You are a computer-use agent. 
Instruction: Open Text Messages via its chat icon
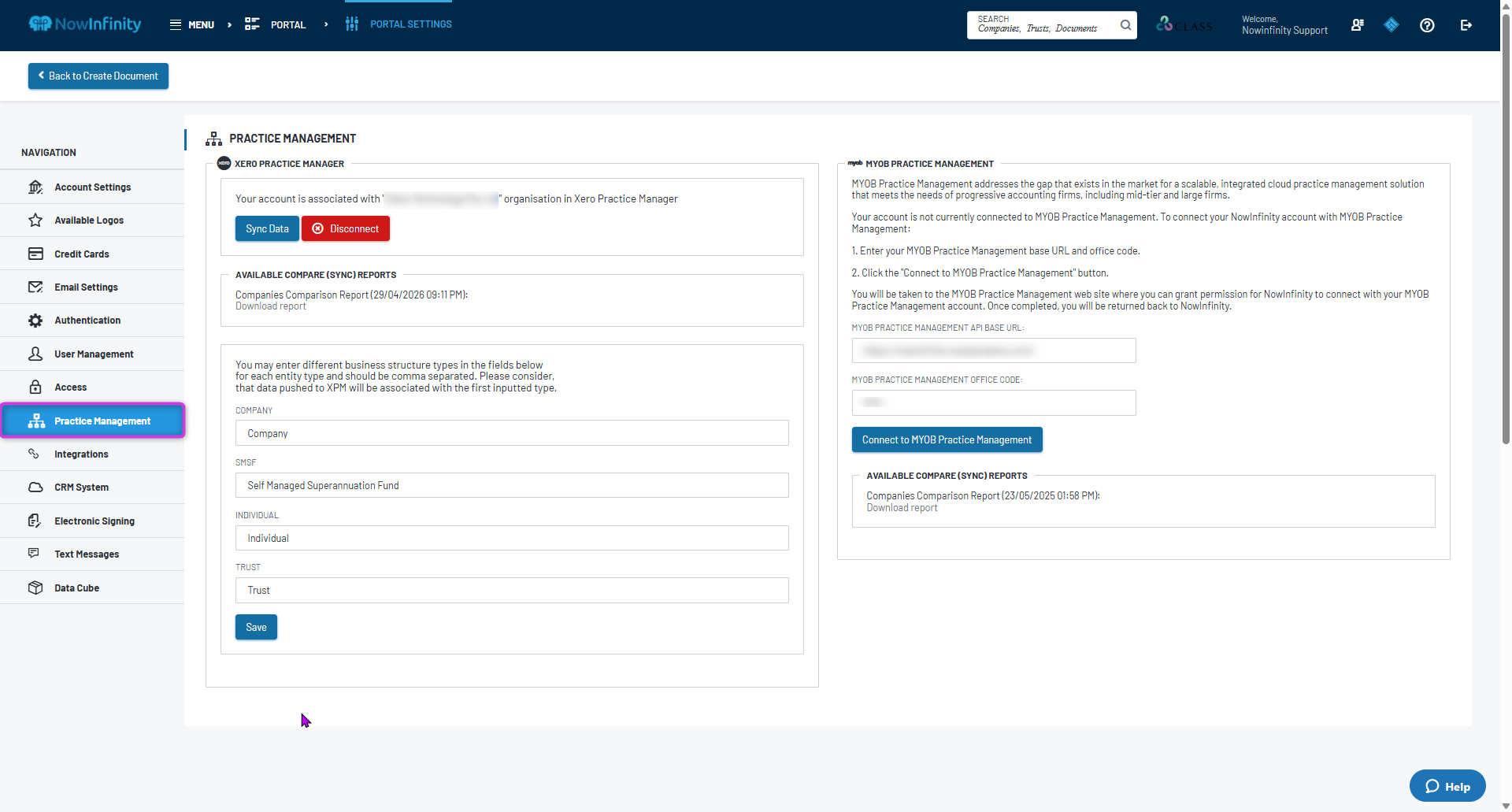(34, 554)
